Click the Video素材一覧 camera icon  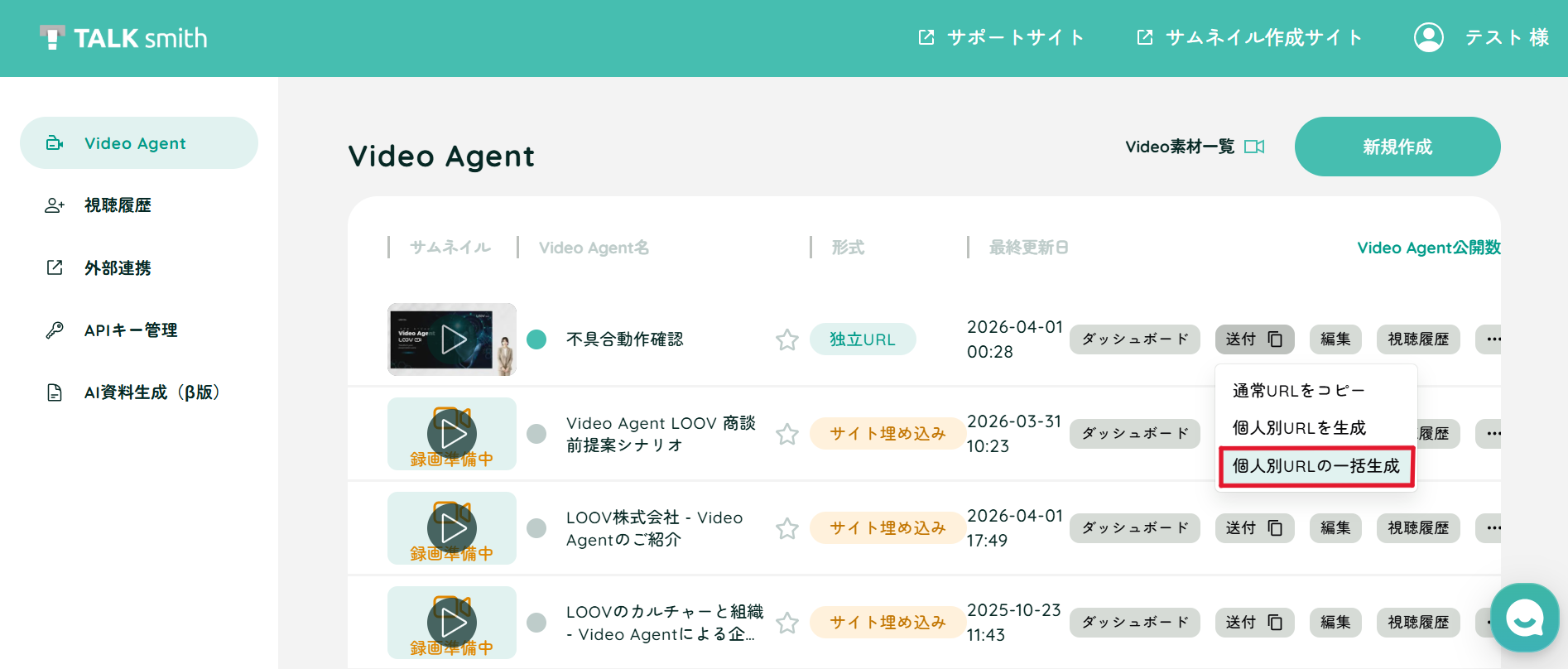click(1254, 147)
